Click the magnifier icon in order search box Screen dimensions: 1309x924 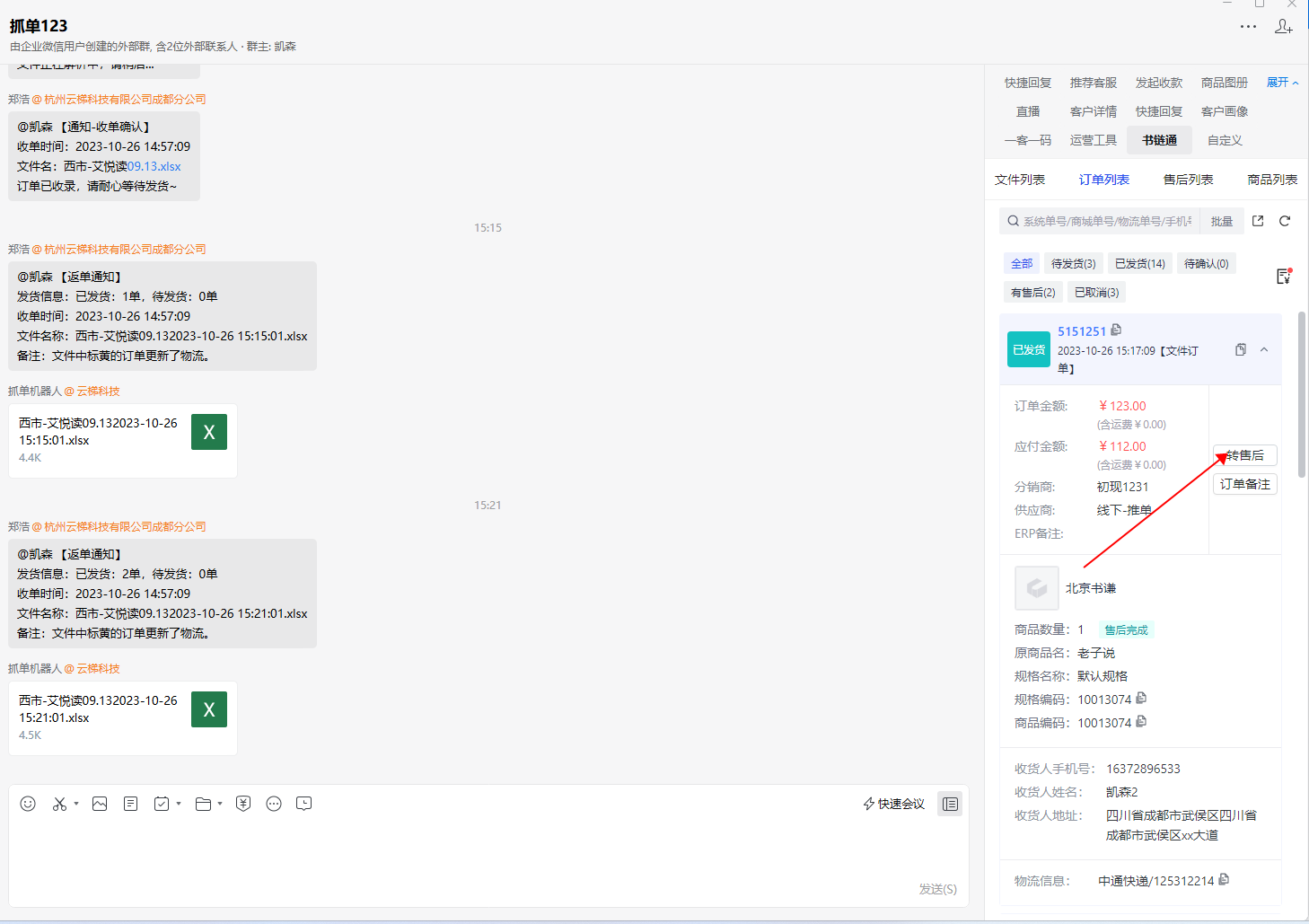pos(1013,221)
